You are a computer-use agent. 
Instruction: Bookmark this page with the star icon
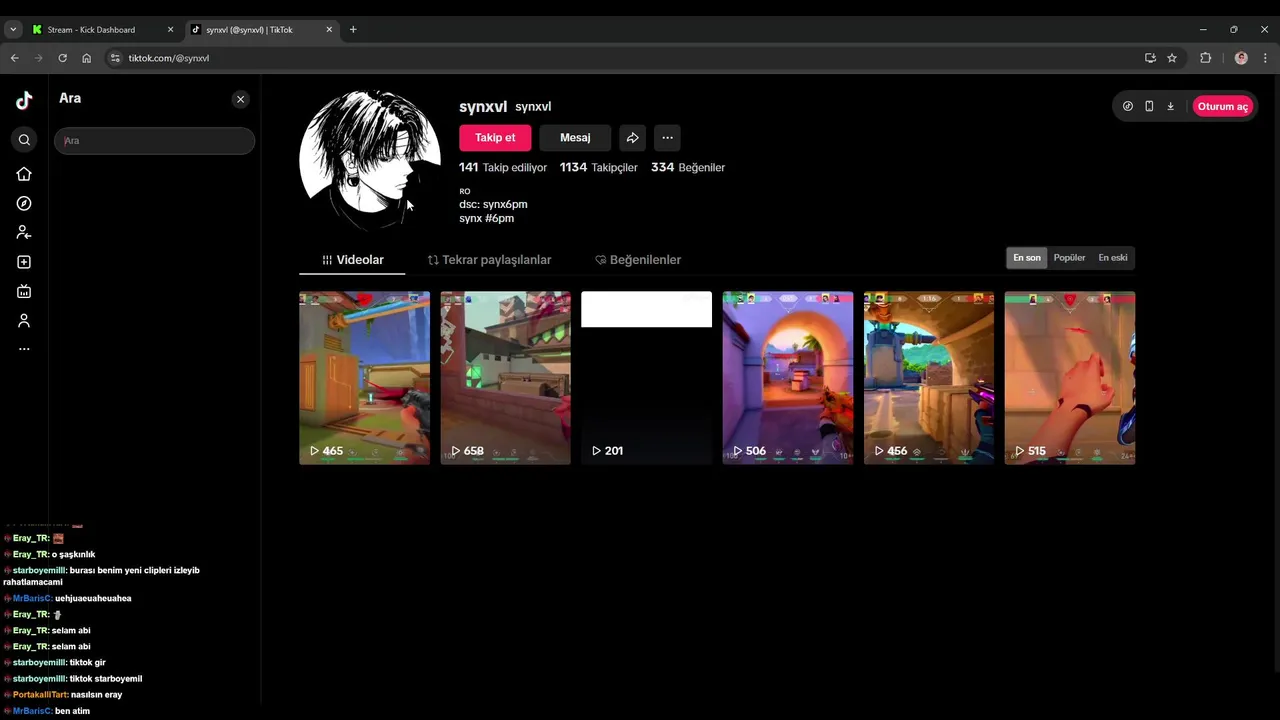pyautogui.click(x=1172, y=58)
